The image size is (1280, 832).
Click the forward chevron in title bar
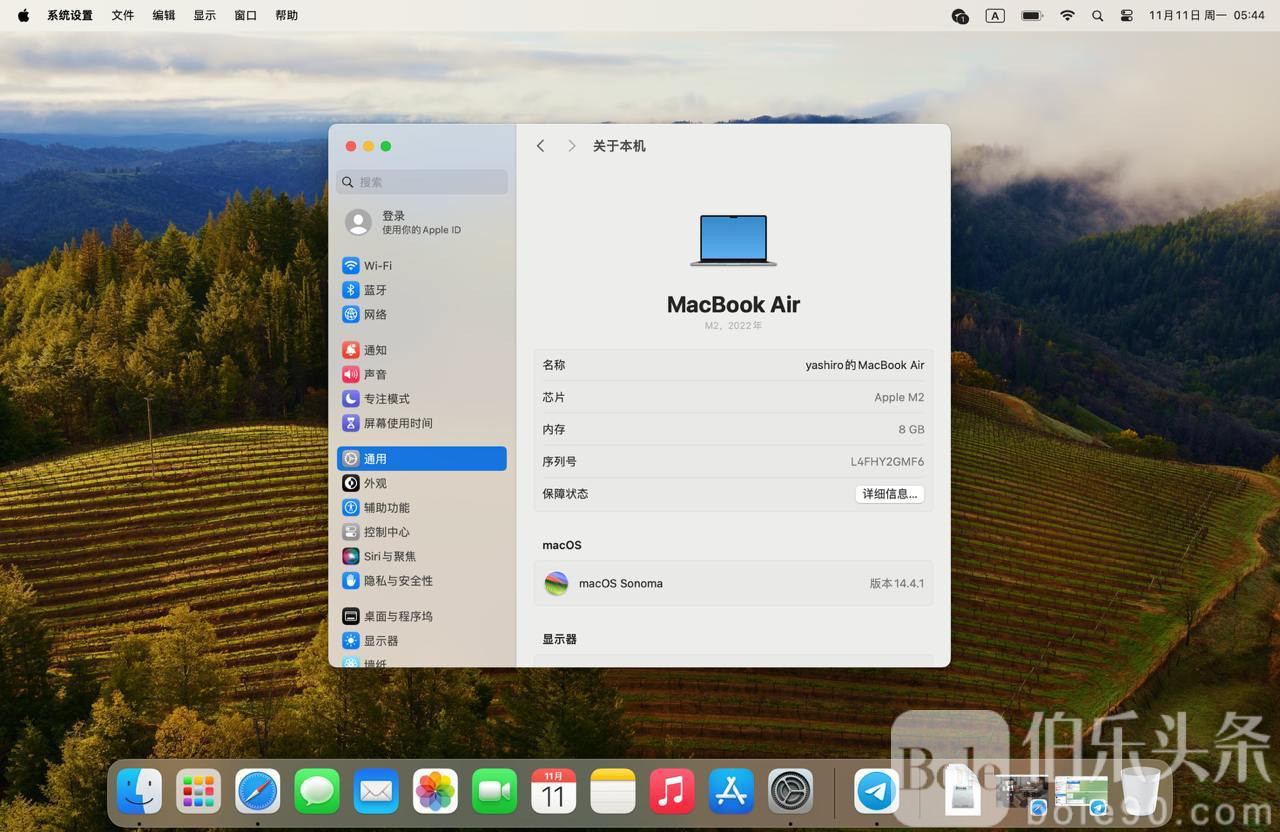tap(571, 146)
